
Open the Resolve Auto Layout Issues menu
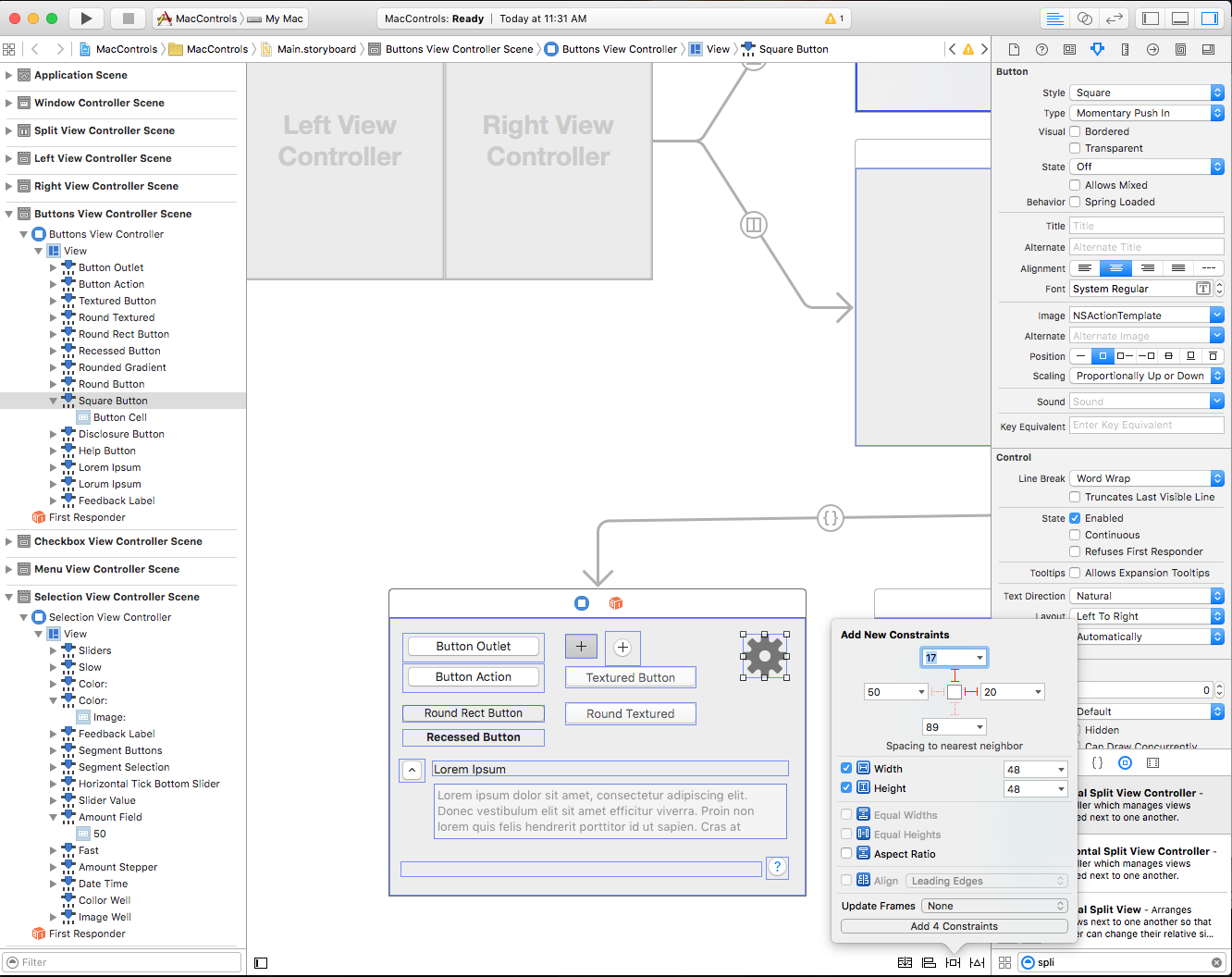click(x=978, y=962)
